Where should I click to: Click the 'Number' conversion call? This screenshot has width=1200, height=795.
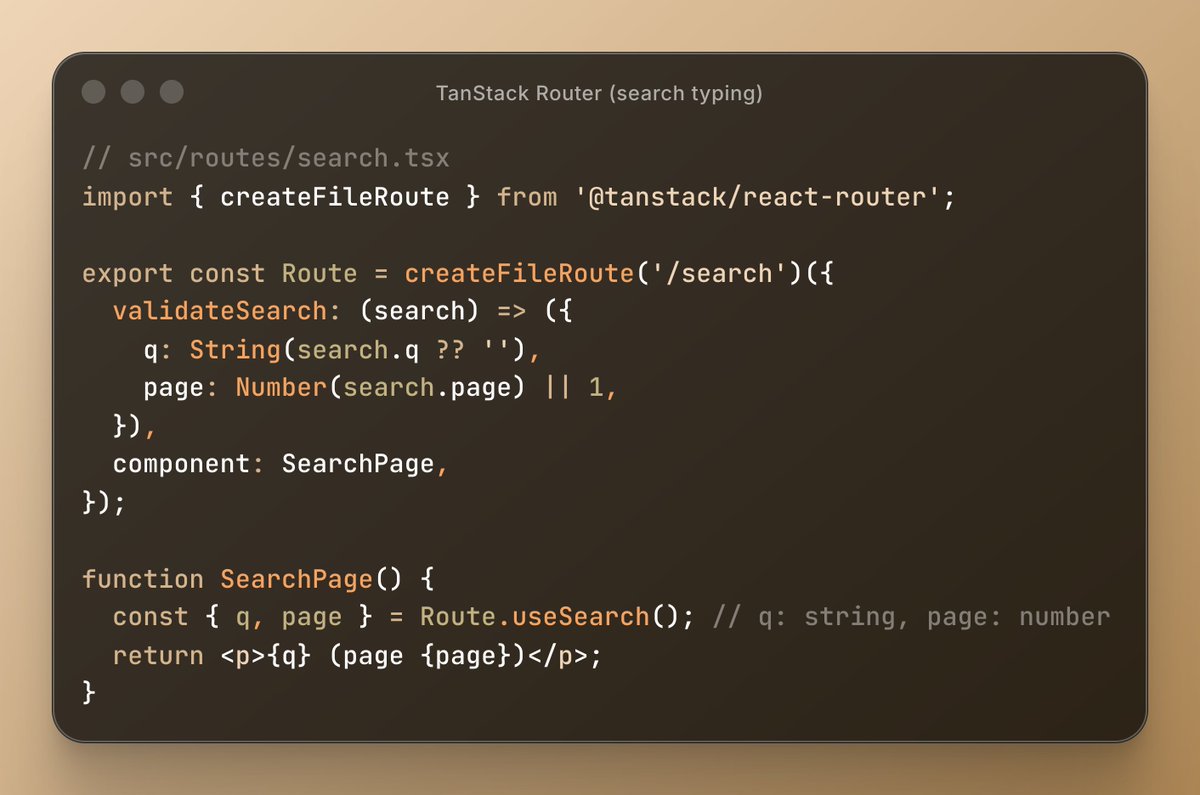tap(282, 387)
